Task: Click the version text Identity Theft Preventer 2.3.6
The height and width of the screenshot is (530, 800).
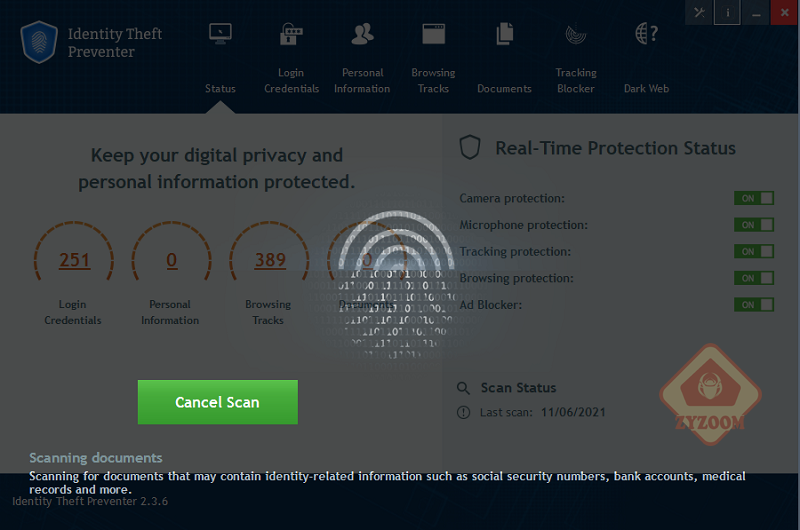Action: 90,501
